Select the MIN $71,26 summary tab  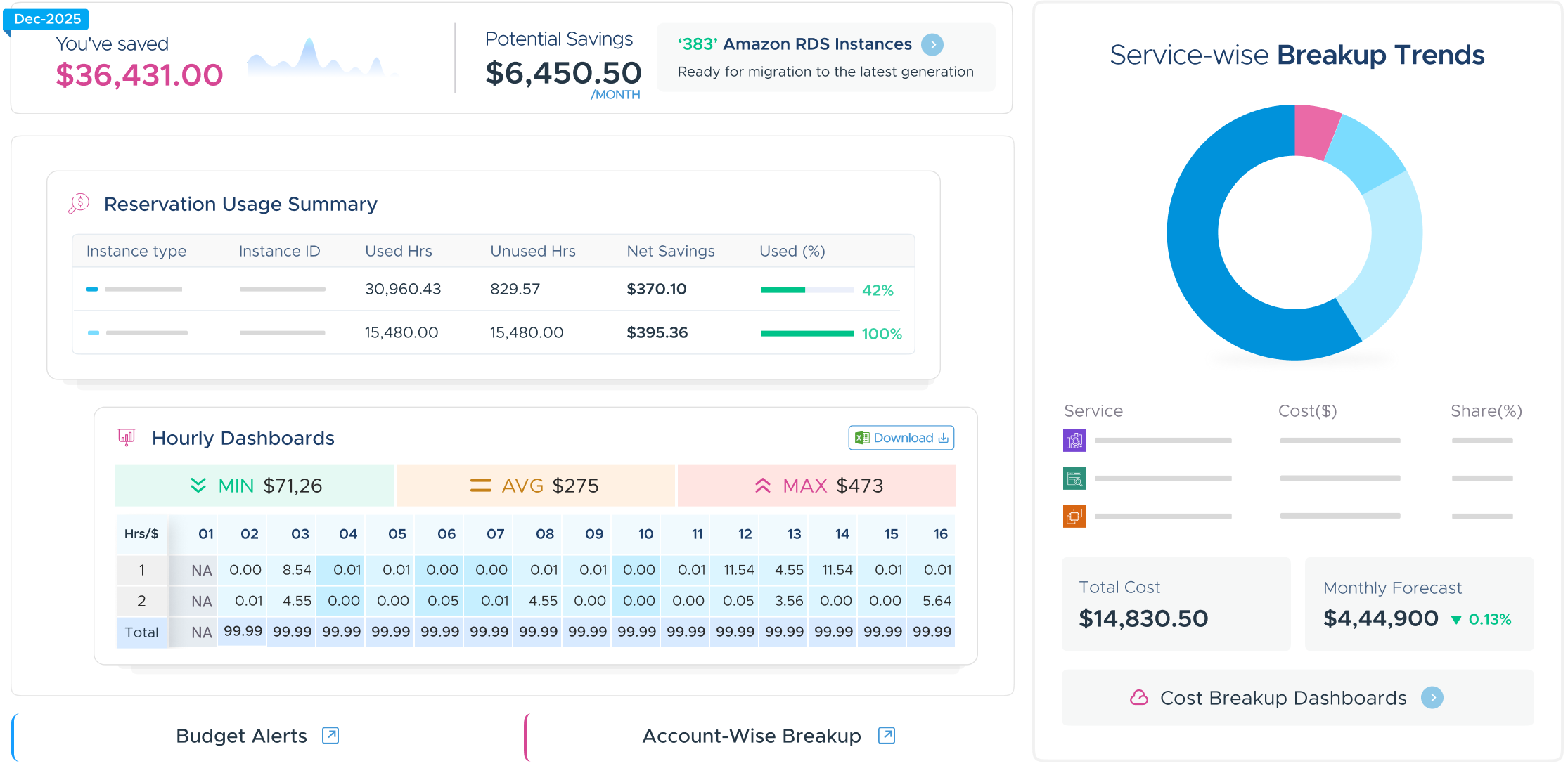tap(255, 486)
